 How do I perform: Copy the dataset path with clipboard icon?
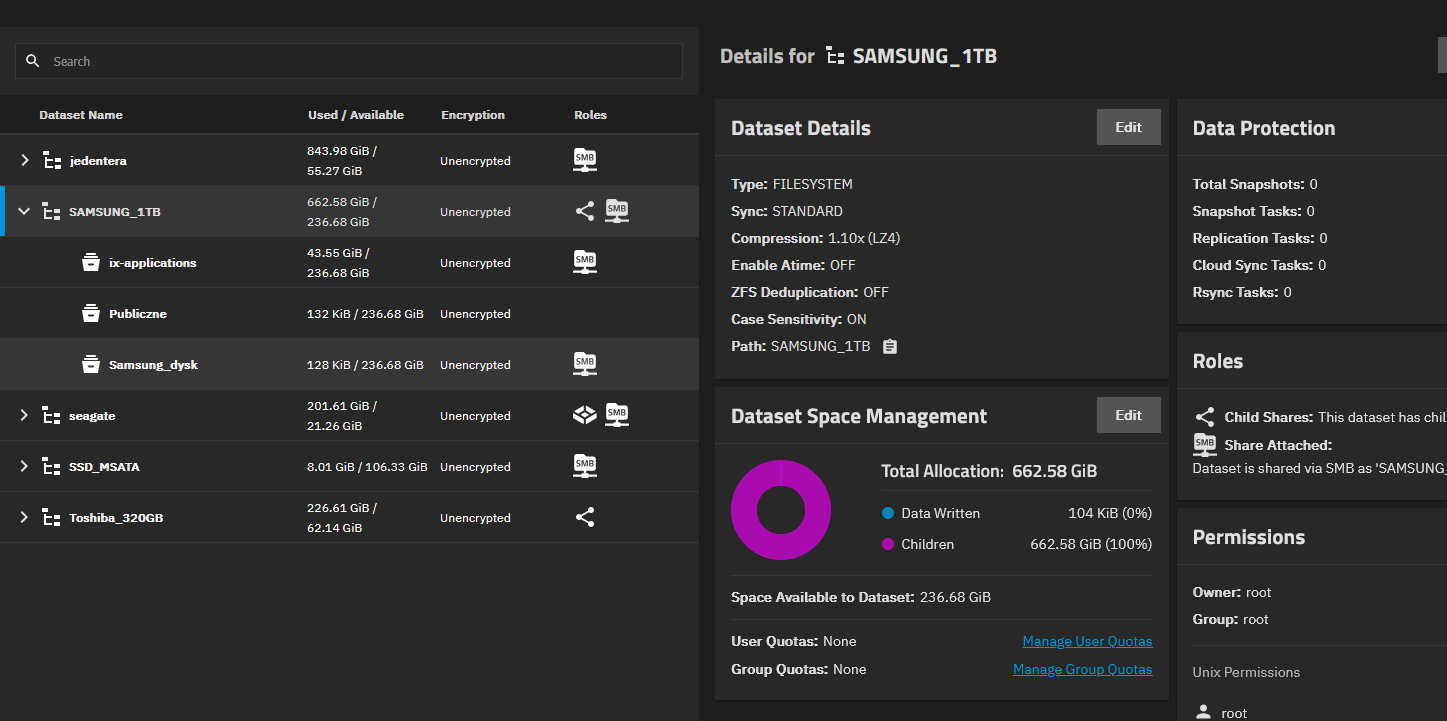[x=890, y=346]
